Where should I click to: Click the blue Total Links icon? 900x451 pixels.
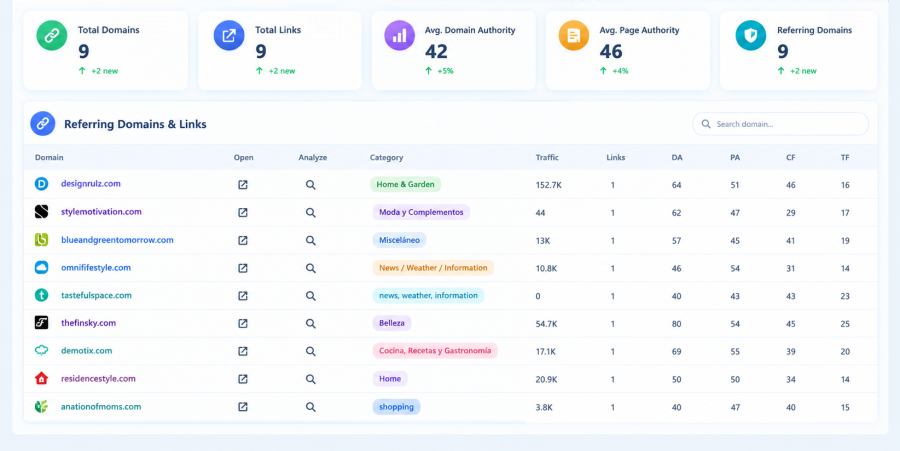point(229,36)
